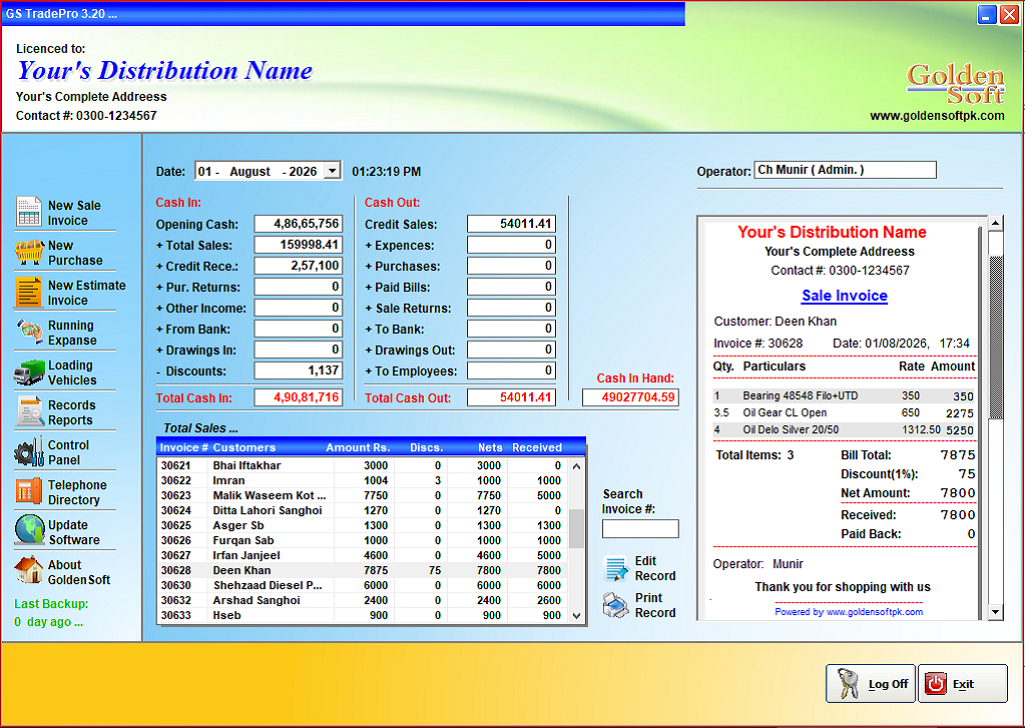
Task: Click the Golden Soft logo
Action: 955,84
